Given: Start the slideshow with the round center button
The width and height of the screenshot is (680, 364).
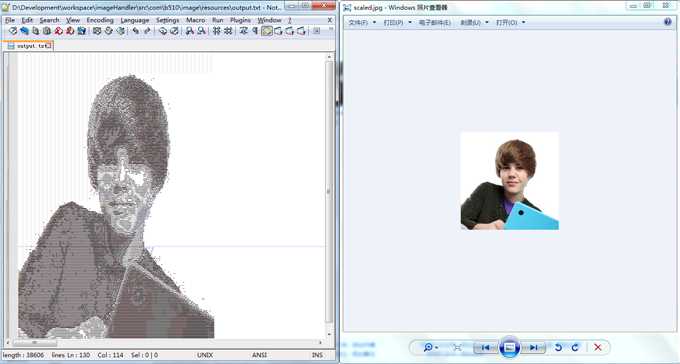Looking at the screenshot, I should 509,348.
